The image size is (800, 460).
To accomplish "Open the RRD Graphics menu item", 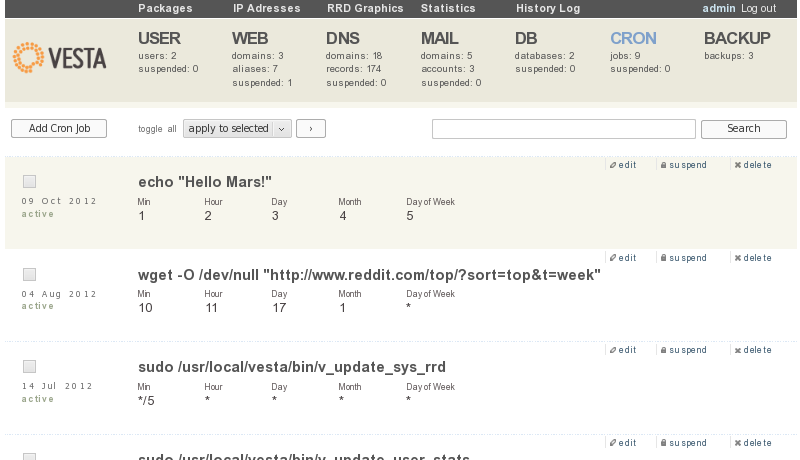I will pos(365,8).
